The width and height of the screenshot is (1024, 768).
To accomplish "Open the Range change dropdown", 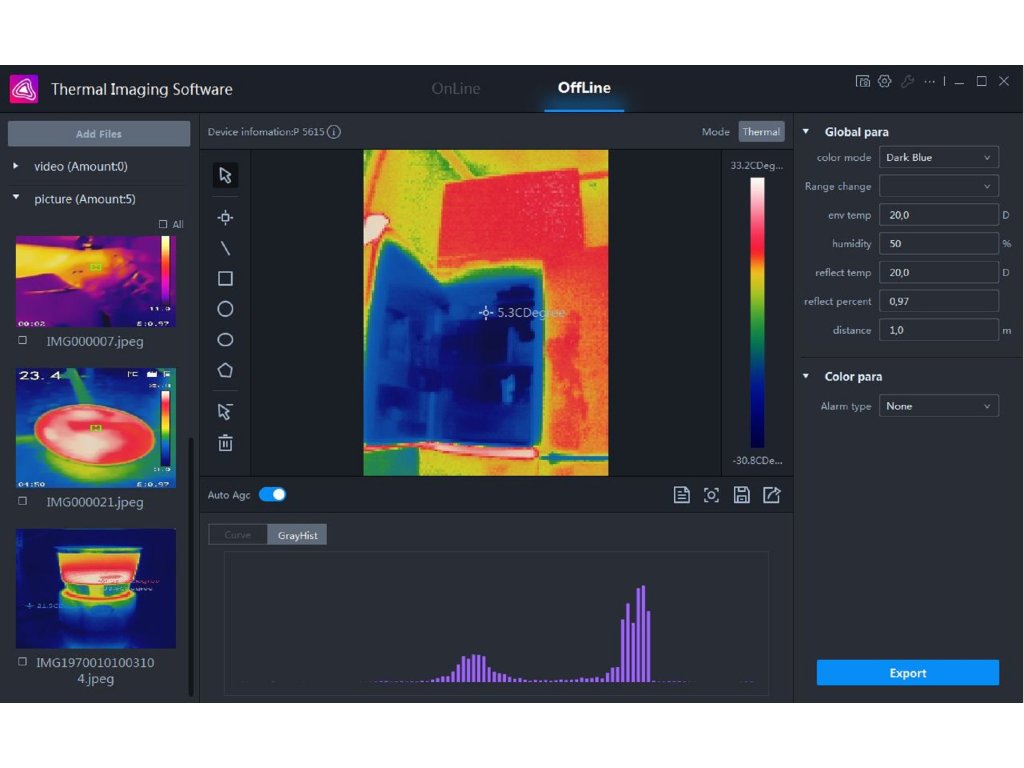I will (938, 186).
